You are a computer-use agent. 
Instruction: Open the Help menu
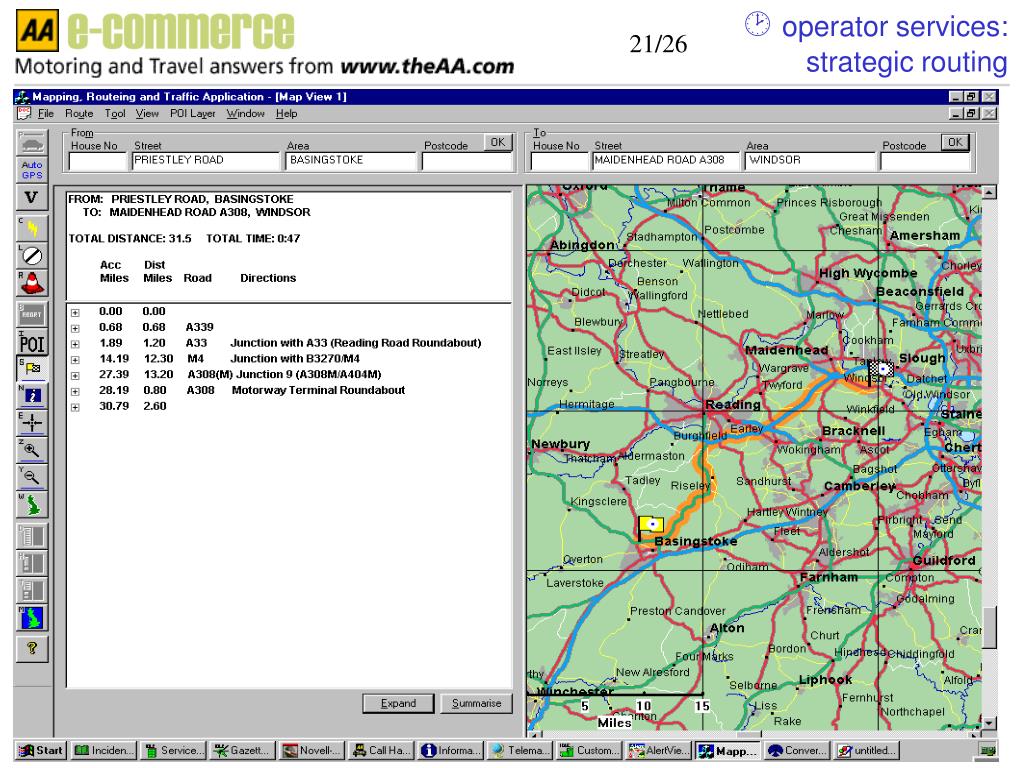pyautogui.click(x=286, y=114)
